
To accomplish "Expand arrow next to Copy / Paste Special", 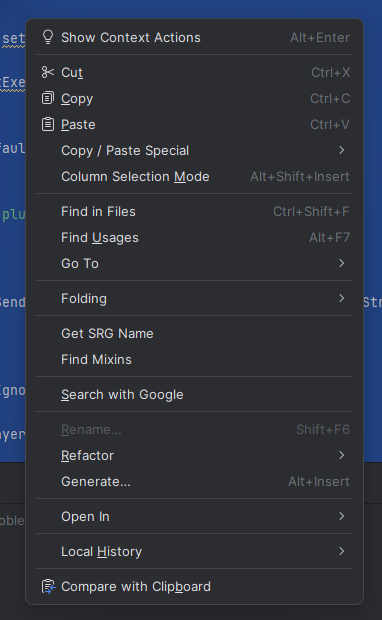I will (342, 150).
